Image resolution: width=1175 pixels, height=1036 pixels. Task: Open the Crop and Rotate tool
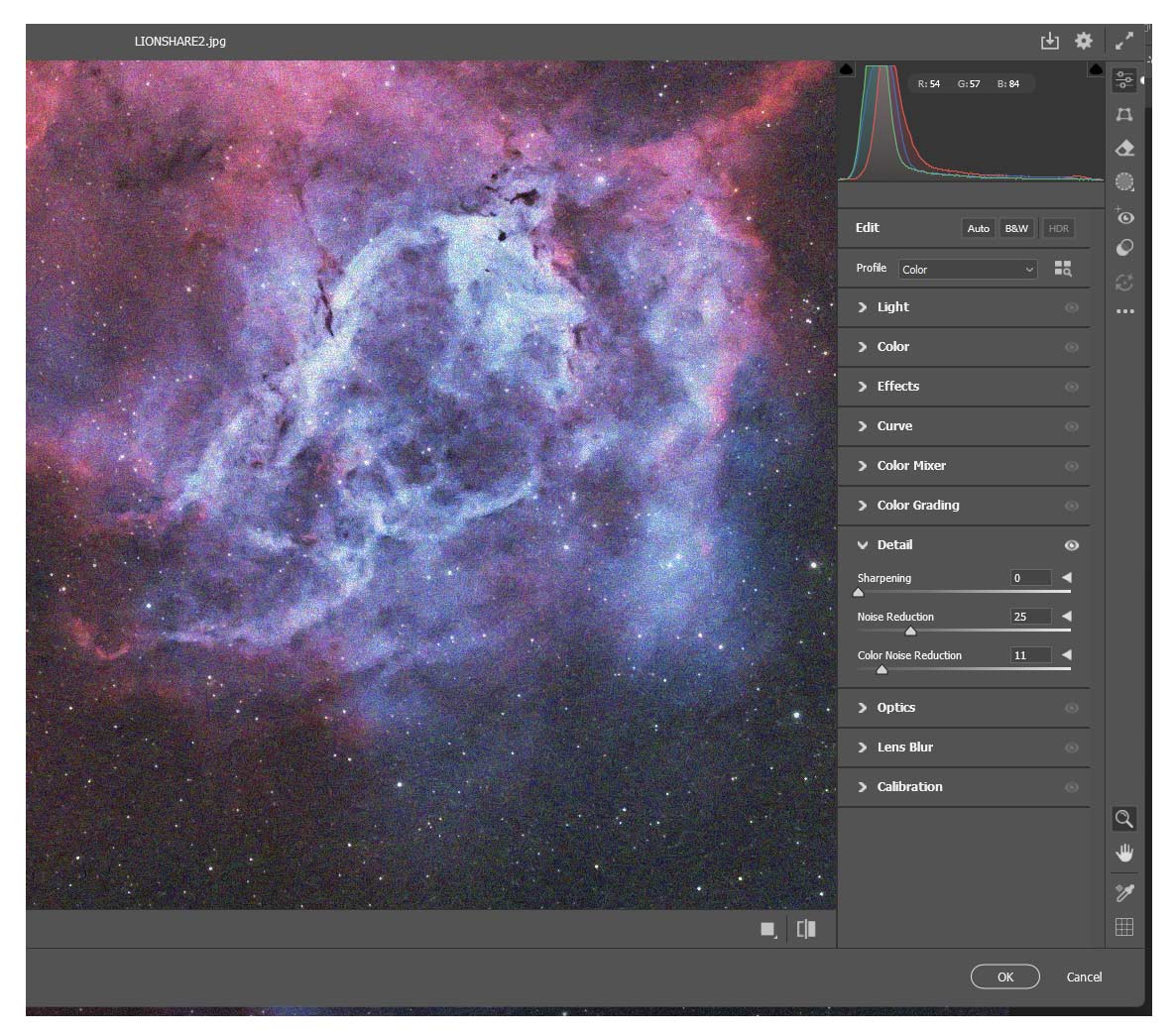click(1124, 115)
